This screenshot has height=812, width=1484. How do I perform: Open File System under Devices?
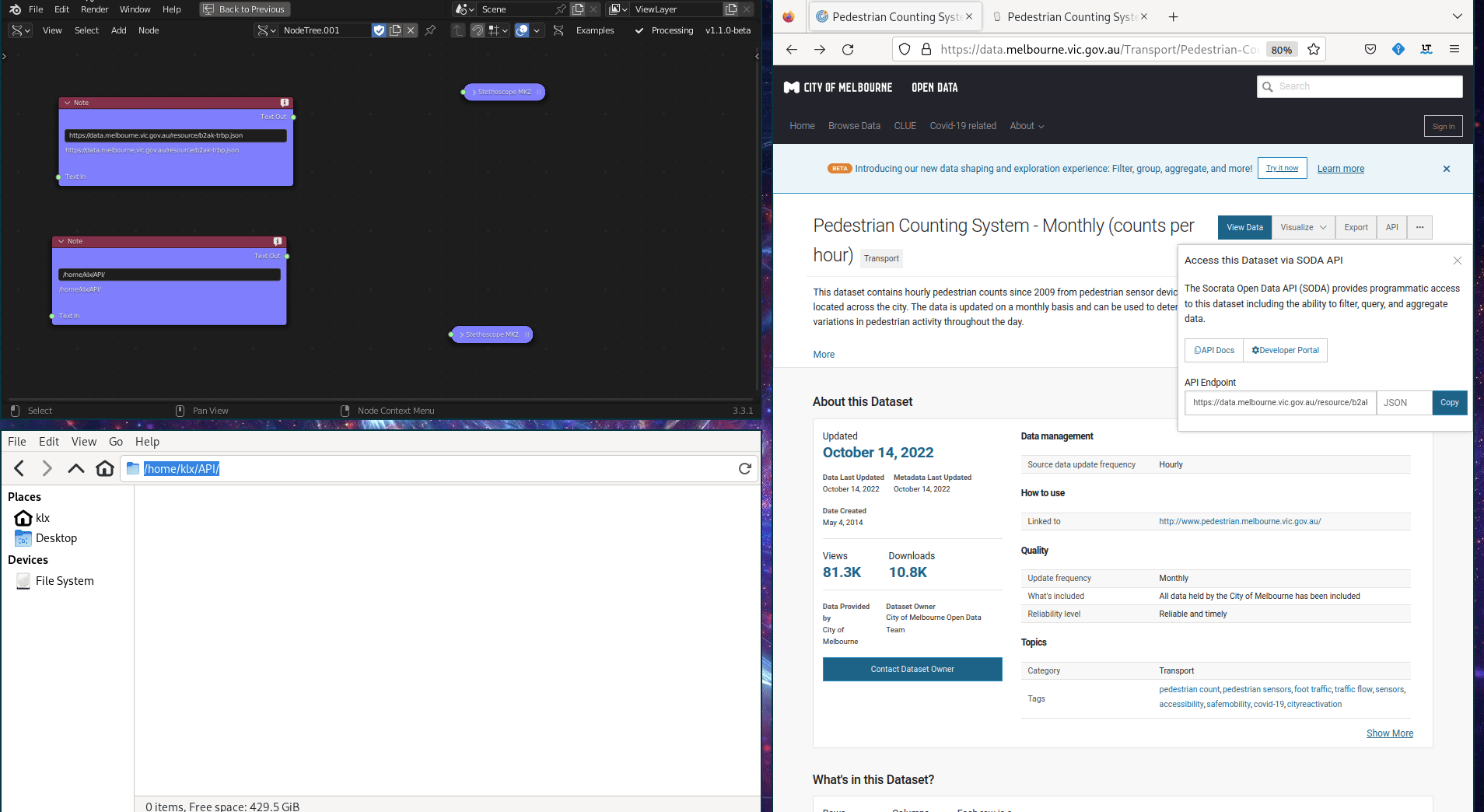point(55,581)
